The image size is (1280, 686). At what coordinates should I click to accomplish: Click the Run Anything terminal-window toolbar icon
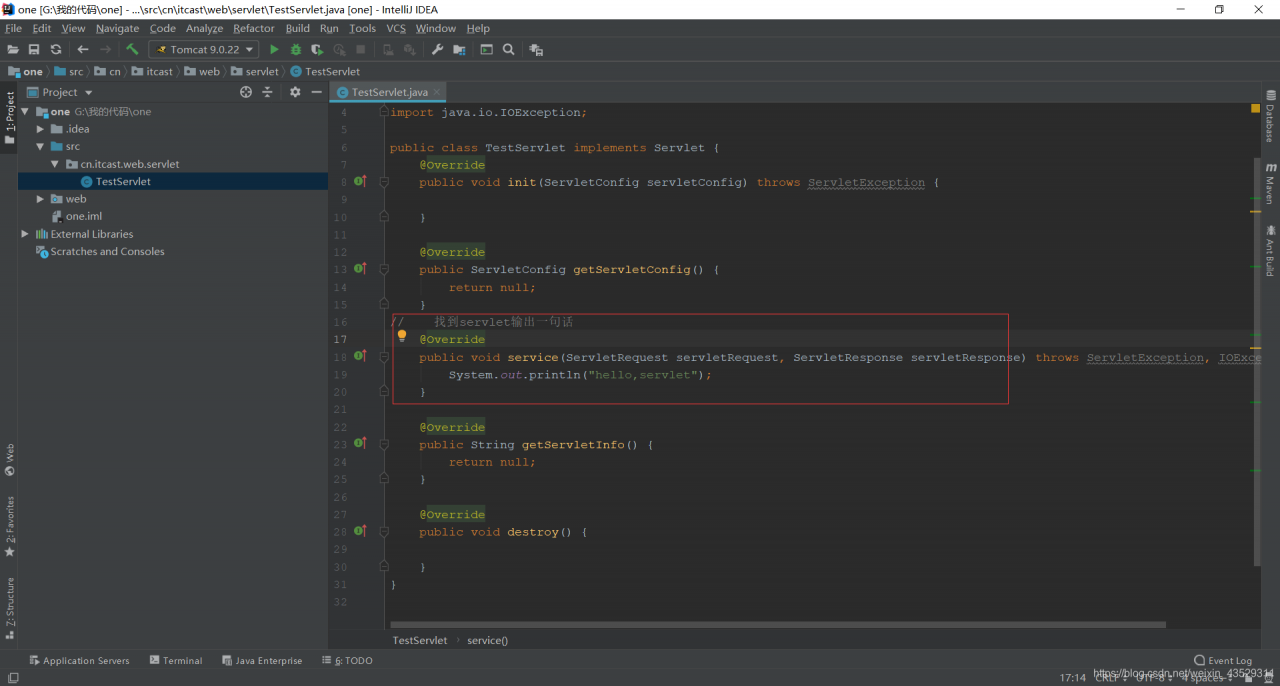click(487, 49)
